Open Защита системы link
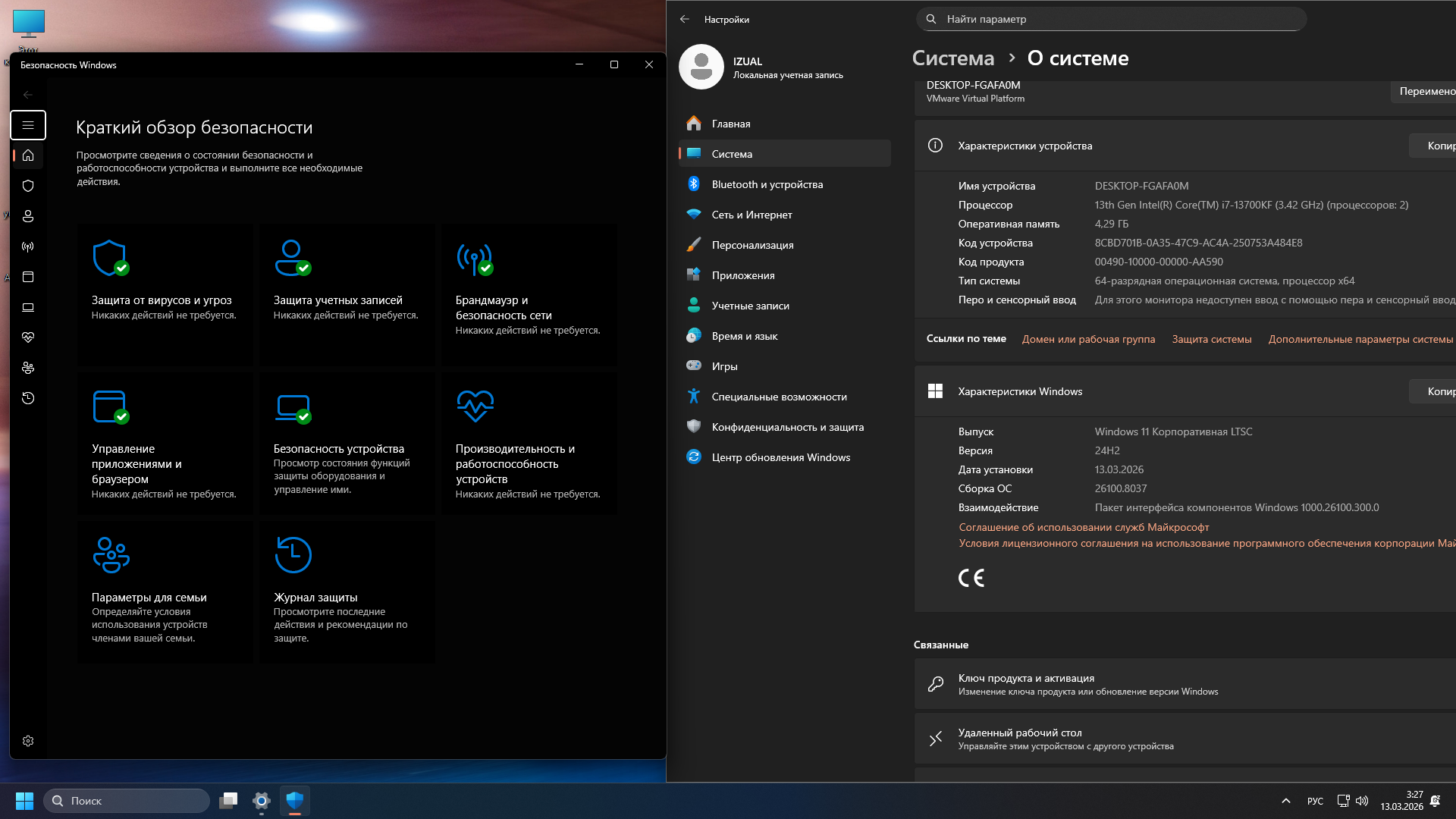 (1211, 339)
